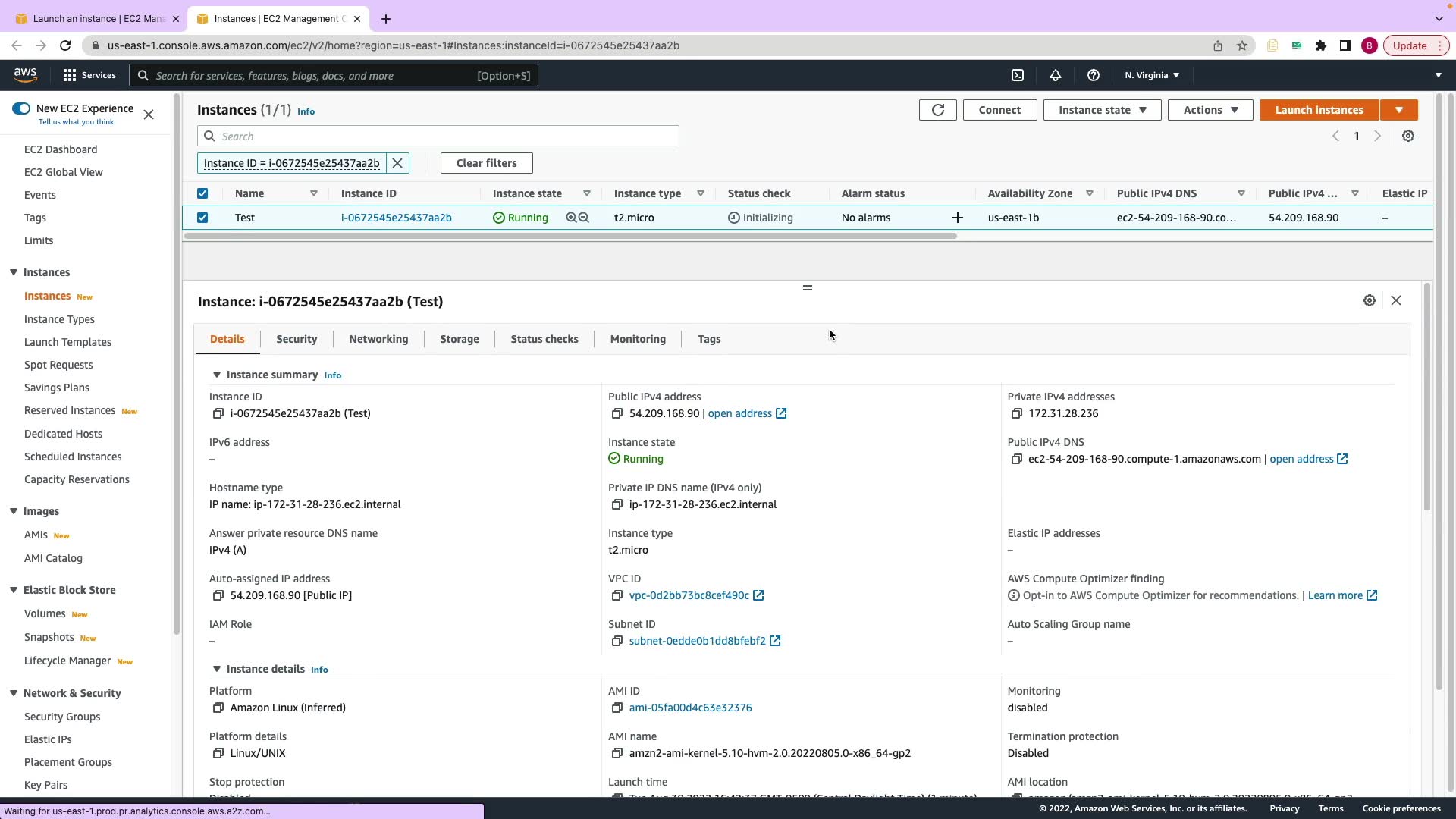Toggle the select-all header checkbox
Image resolution: width=1456 pixels, height=819 pixels.
coord(202,193)
